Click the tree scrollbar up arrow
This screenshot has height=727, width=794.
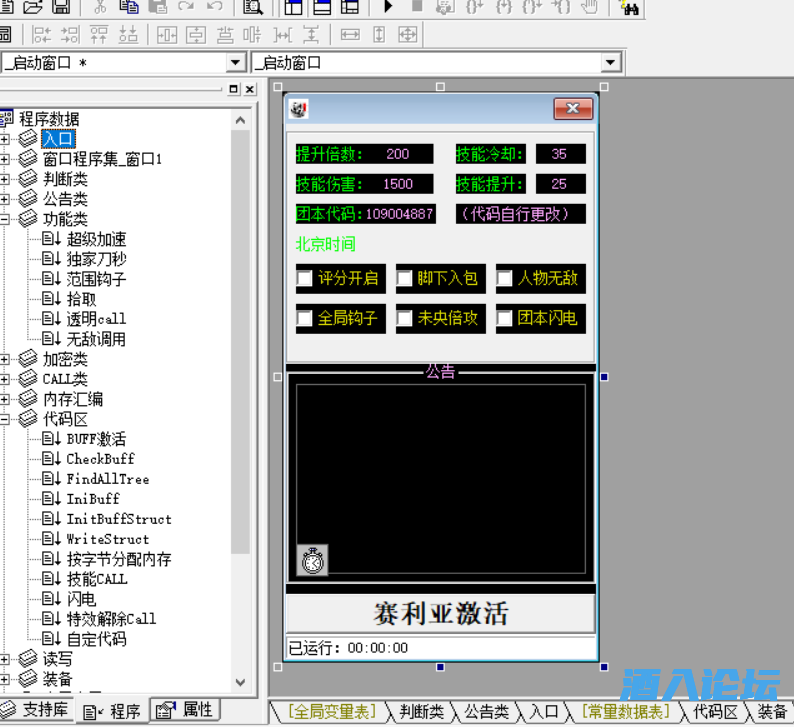[x=241, y=120]
